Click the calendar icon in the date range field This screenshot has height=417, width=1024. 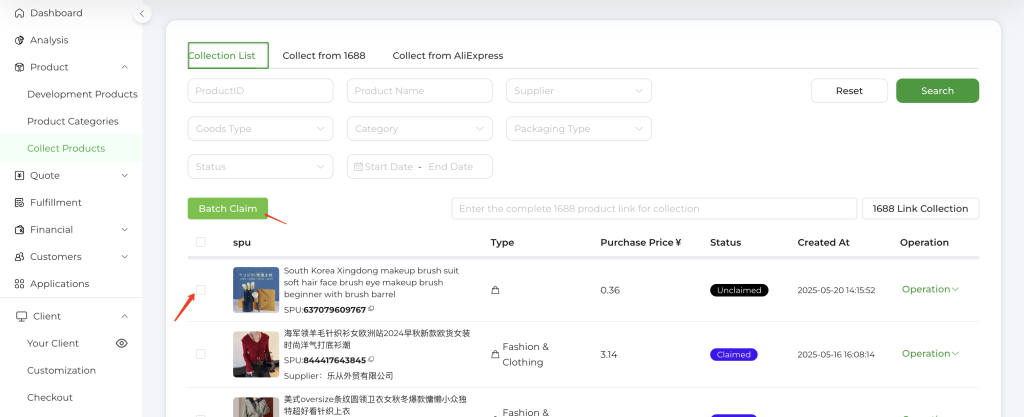pyautogui.click(x=357, y=167)
